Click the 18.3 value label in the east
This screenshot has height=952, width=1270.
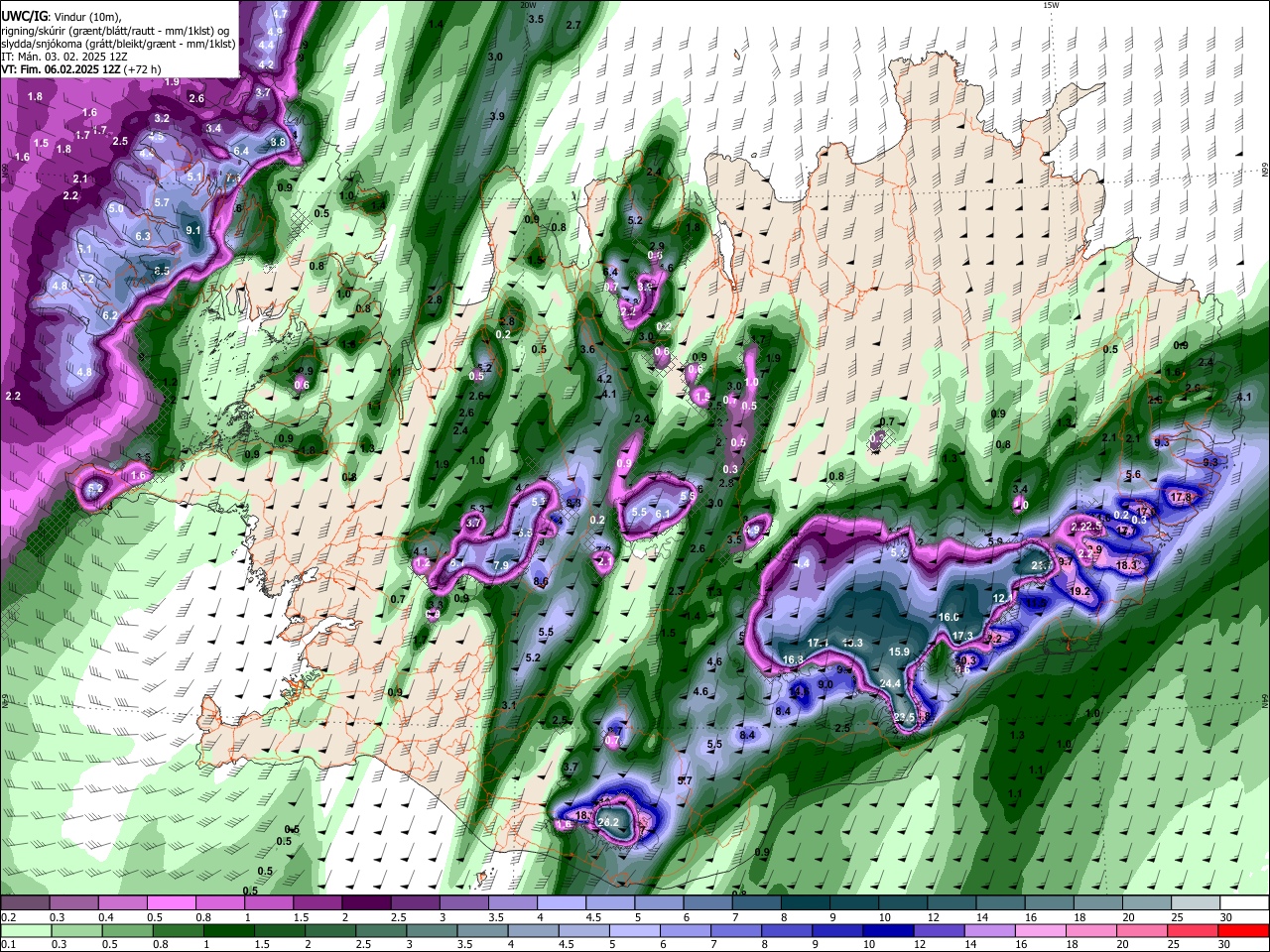1127,565
